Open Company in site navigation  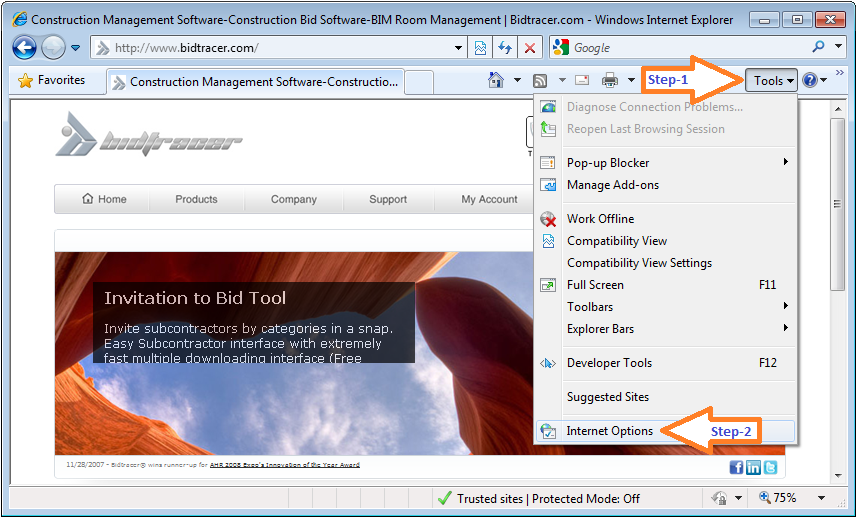click(294, 199)
